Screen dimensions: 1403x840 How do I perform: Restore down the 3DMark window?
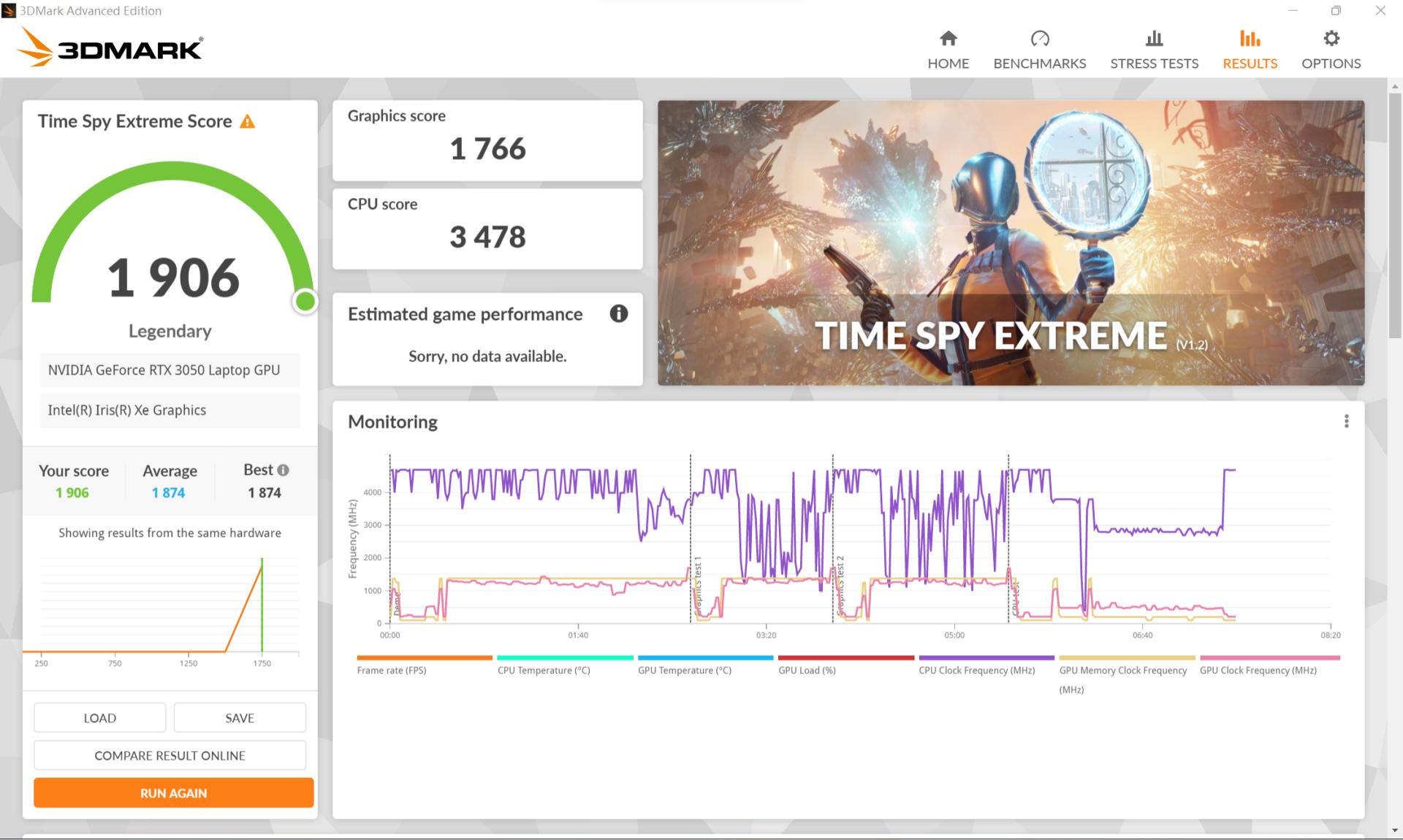coord(1336,10)
